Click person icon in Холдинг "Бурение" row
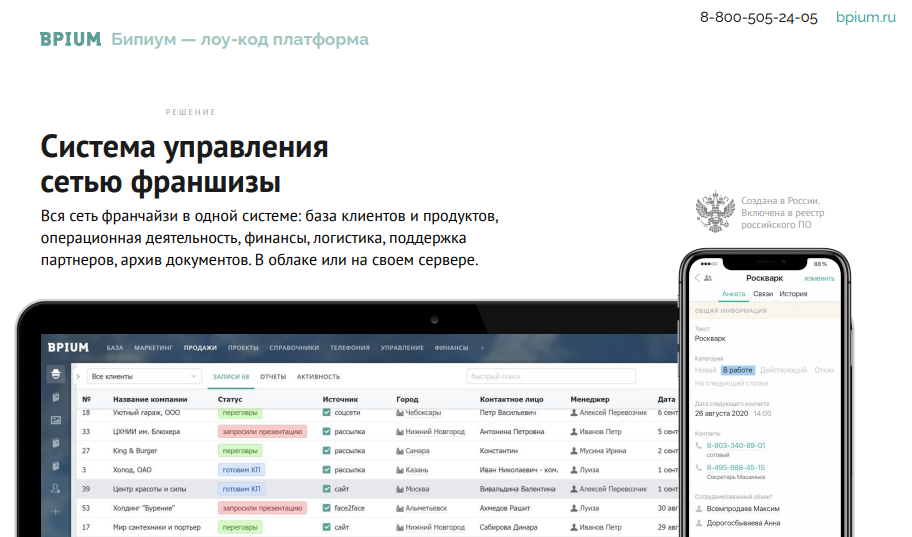Image resolution: width=912 pixels, height=537 pixels. click(x=574, y=508)
